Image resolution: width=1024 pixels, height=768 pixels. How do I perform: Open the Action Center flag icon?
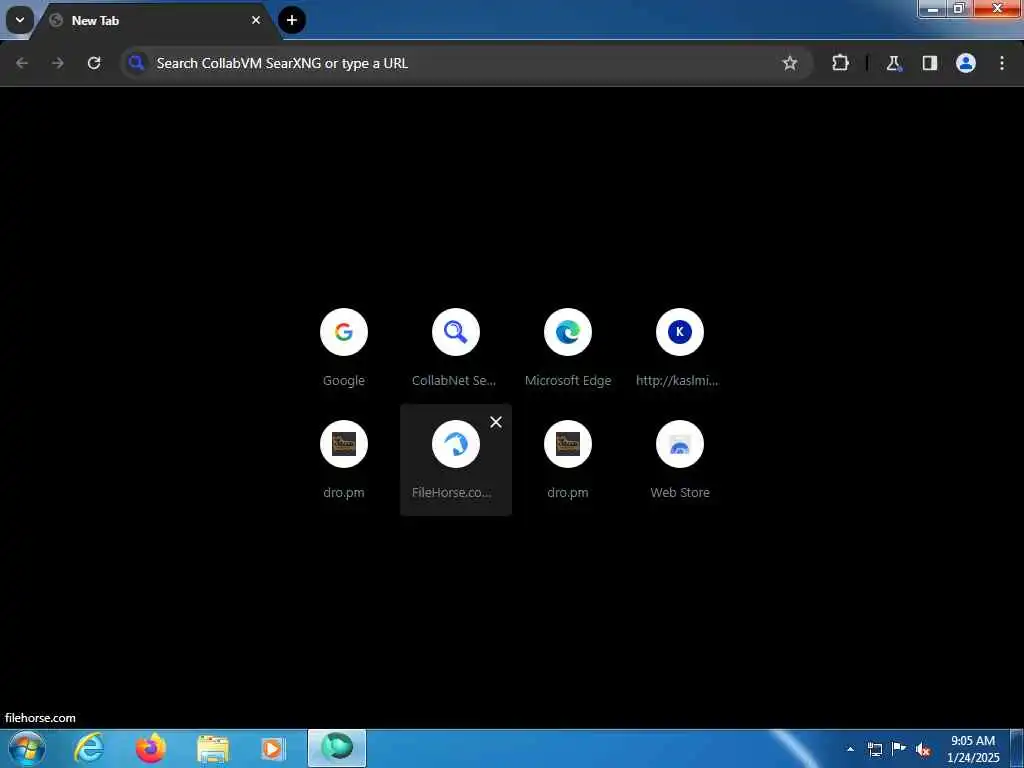click(899, 748)
